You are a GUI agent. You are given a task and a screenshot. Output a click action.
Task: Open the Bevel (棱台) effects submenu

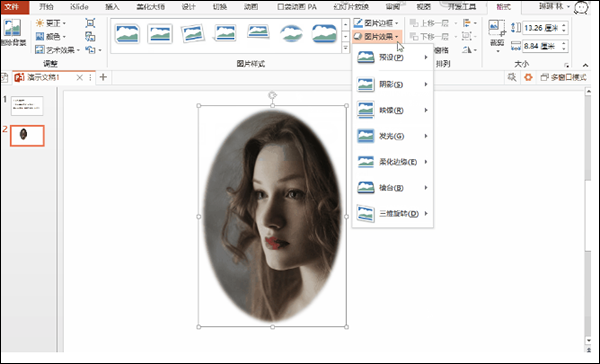coord(393,188)
